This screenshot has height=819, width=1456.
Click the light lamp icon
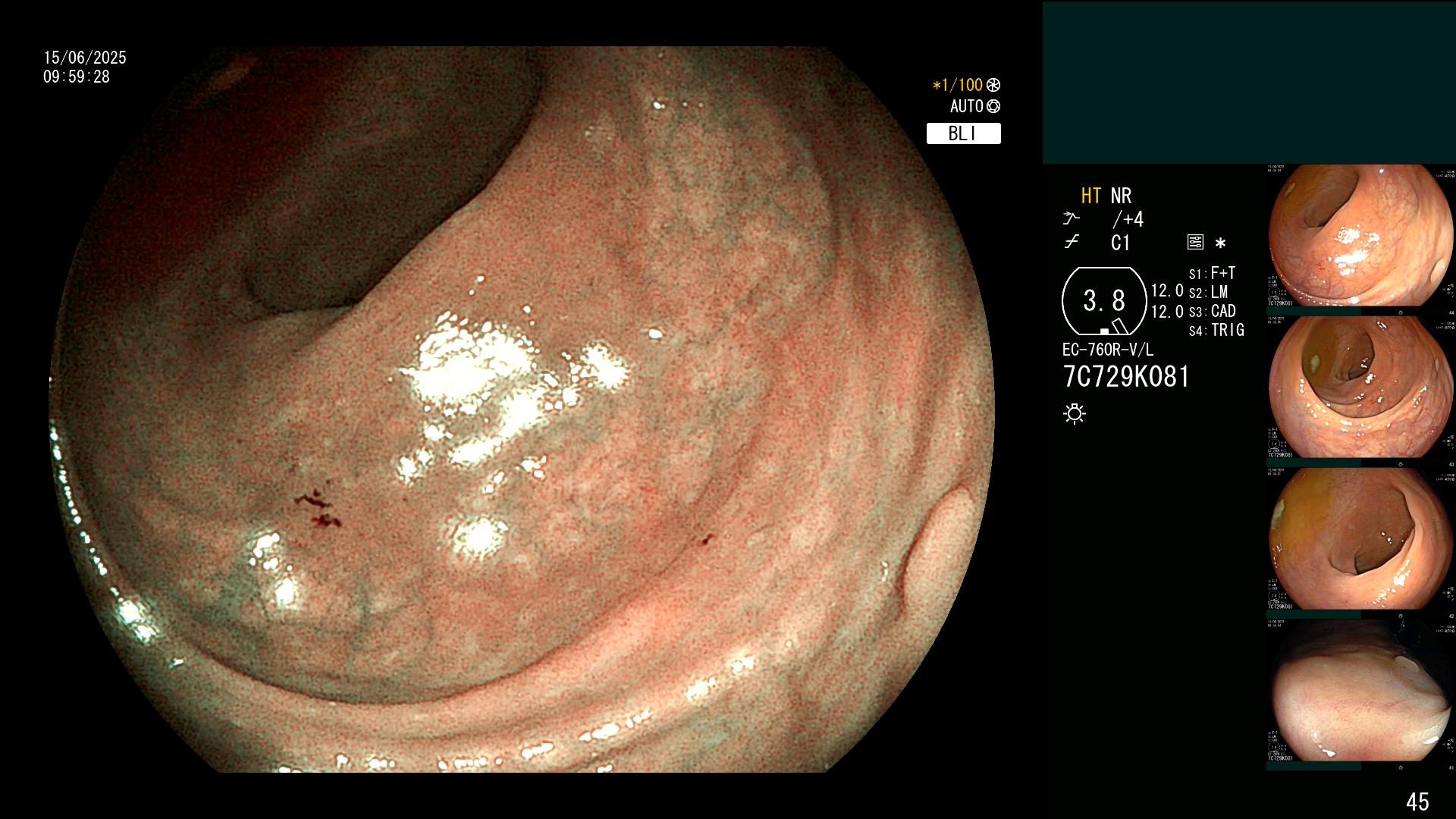coord(1075,413)
